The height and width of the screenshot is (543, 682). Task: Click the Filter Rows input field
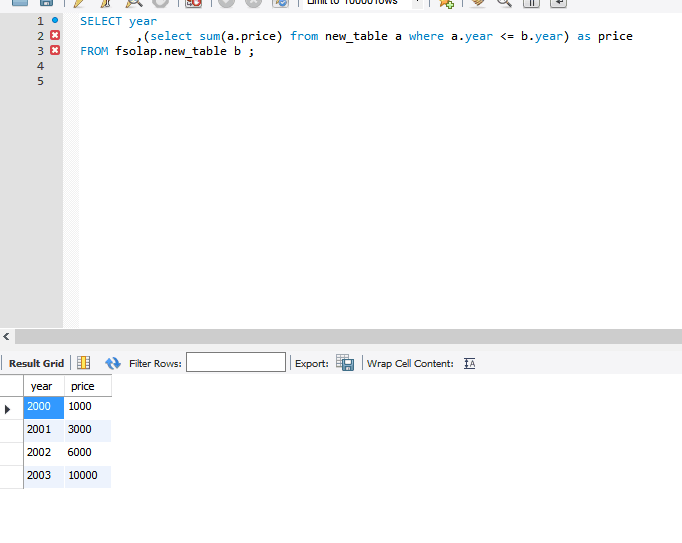pyautogui.click(x=236, y=362)
